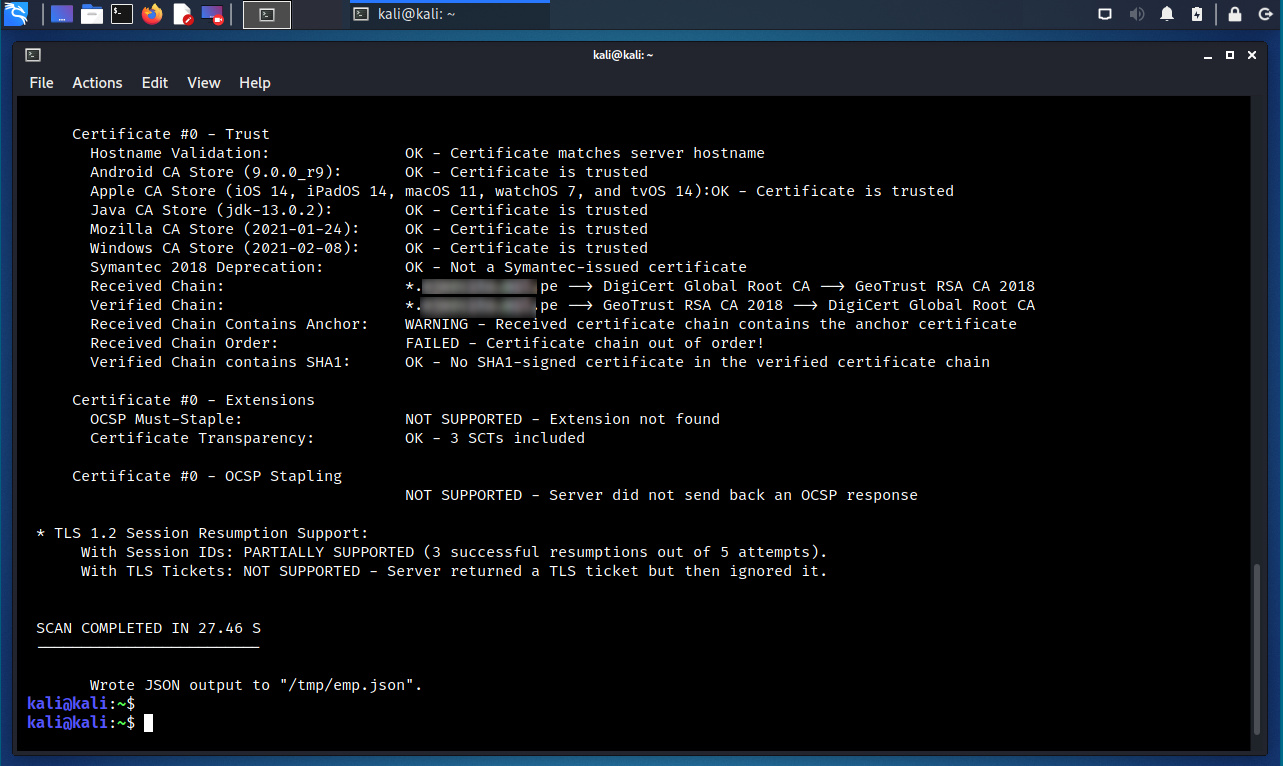This screenshot has width=1283, height=766.
Task: Open the Kali dragon applications menu
Action: 16,14
